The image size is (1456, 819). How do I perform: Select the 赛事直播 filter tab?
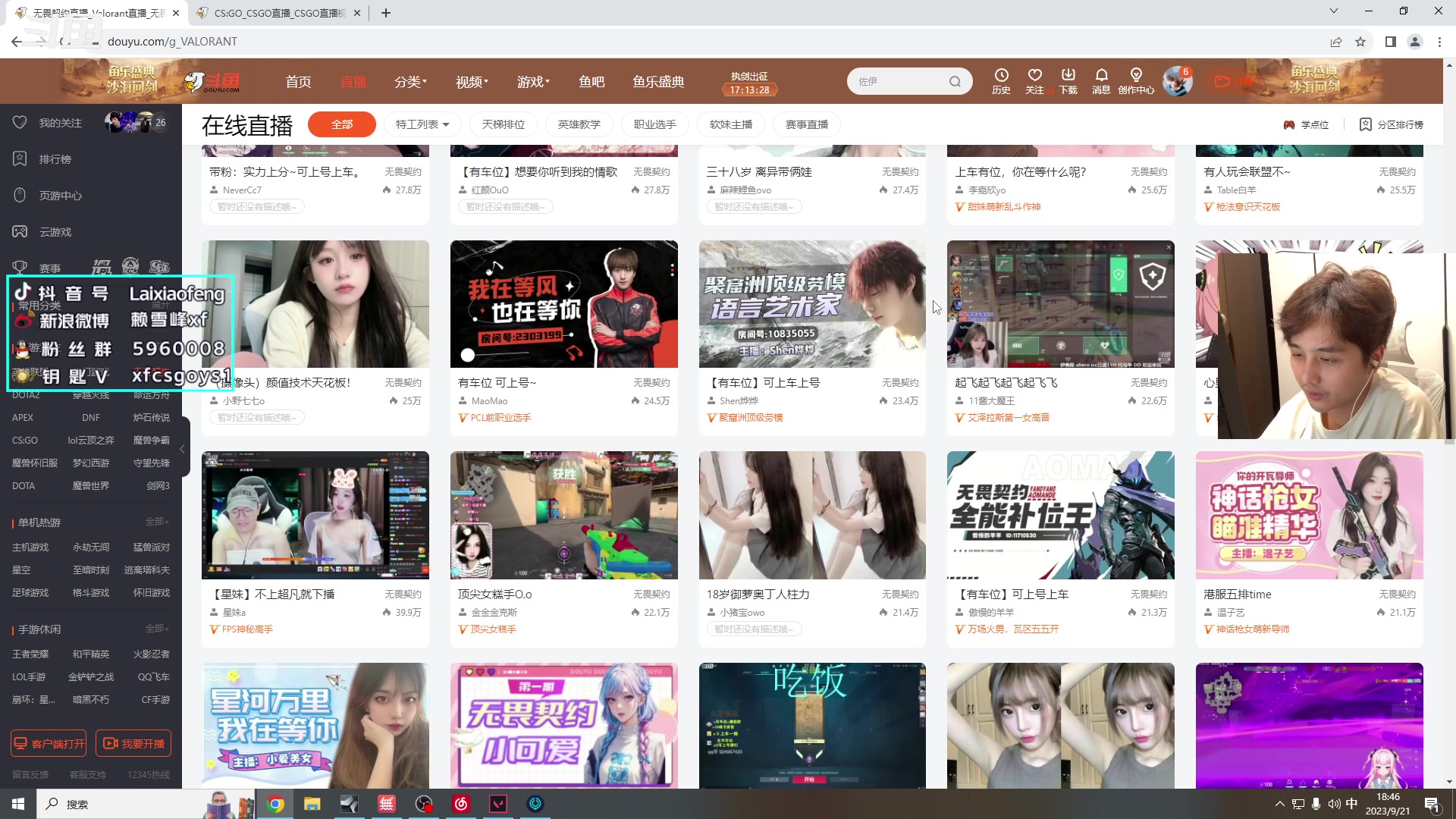(807, 124)
